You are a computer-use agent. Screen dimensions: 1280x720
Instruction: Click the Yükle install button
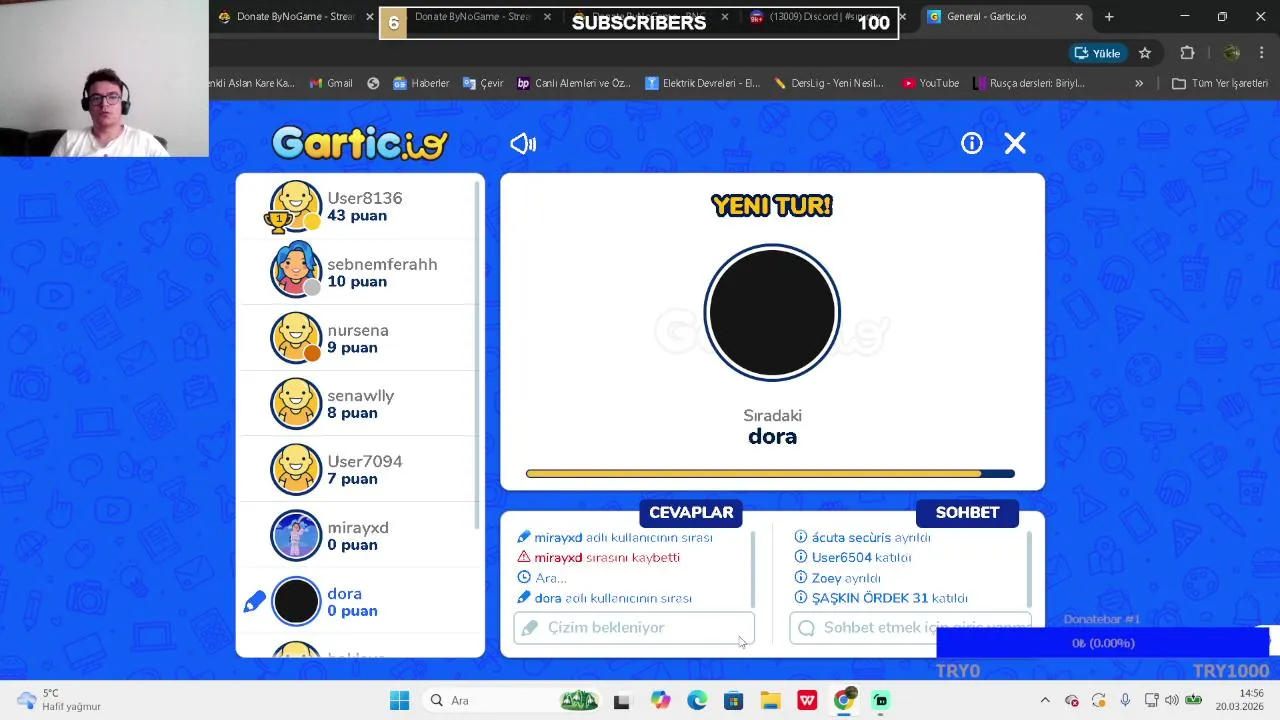(x=1097, y=53)
